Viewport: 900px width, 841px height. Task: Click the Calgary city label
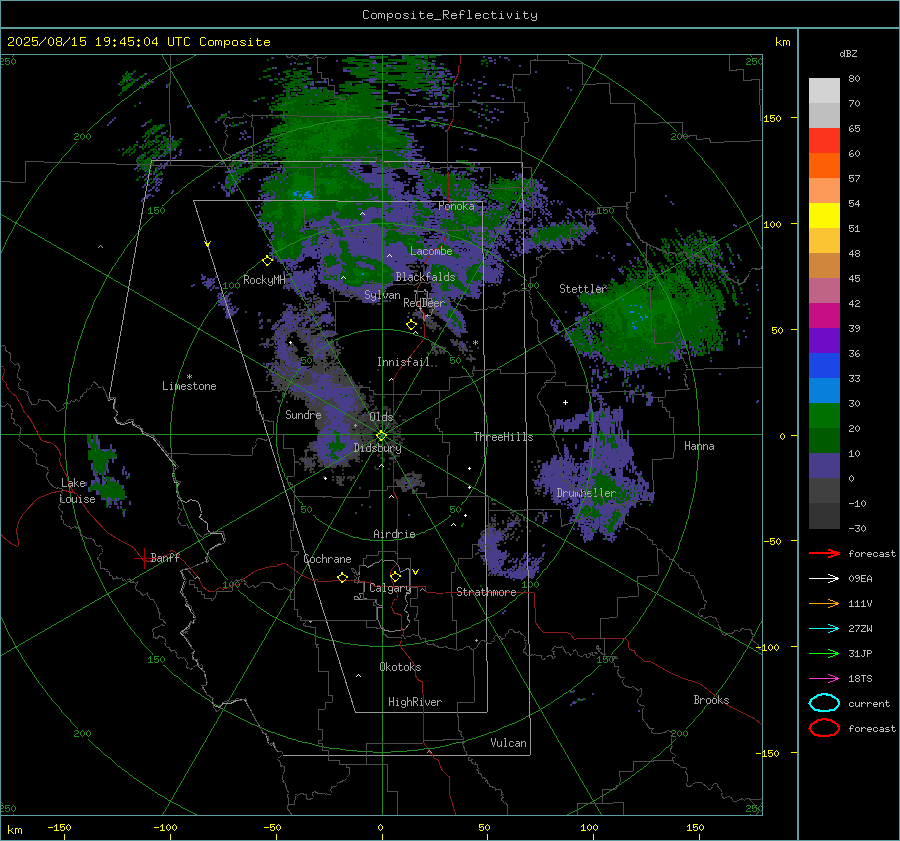tap(390, 588)
